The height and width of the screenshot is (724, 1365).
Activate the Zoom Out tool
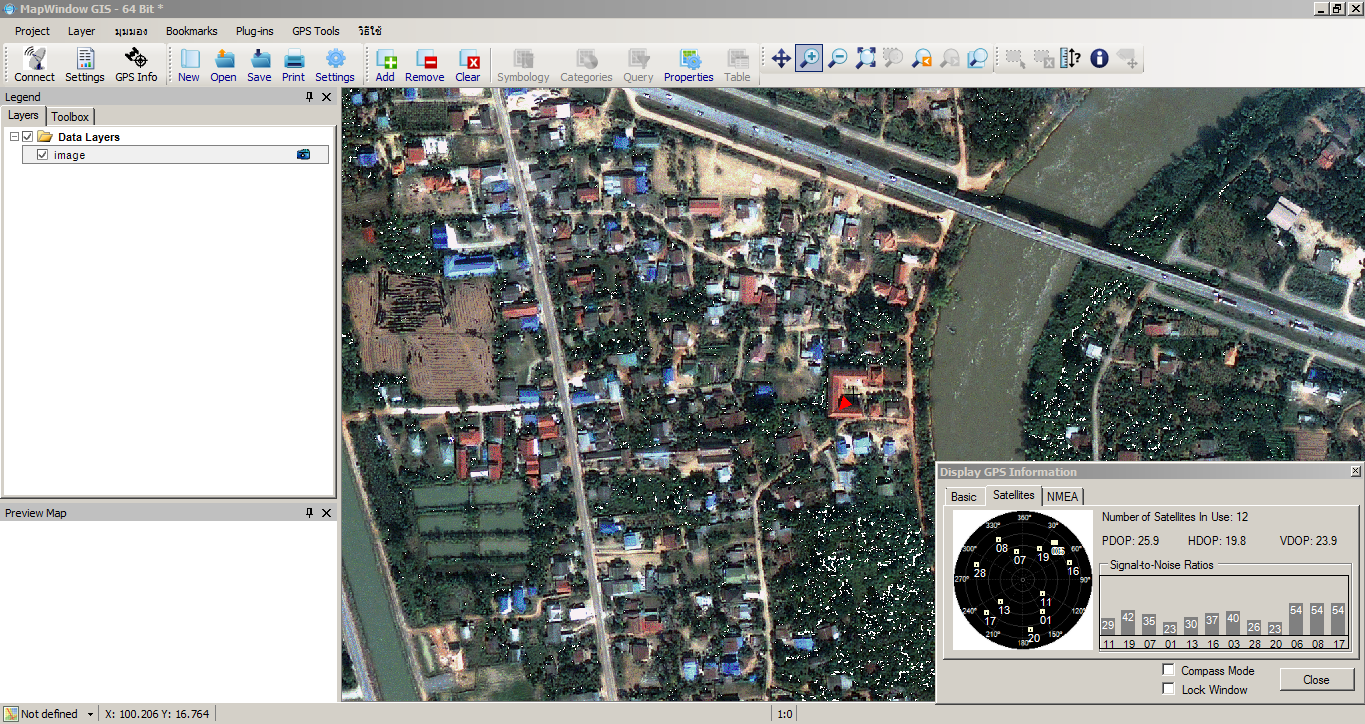(838, 58)
